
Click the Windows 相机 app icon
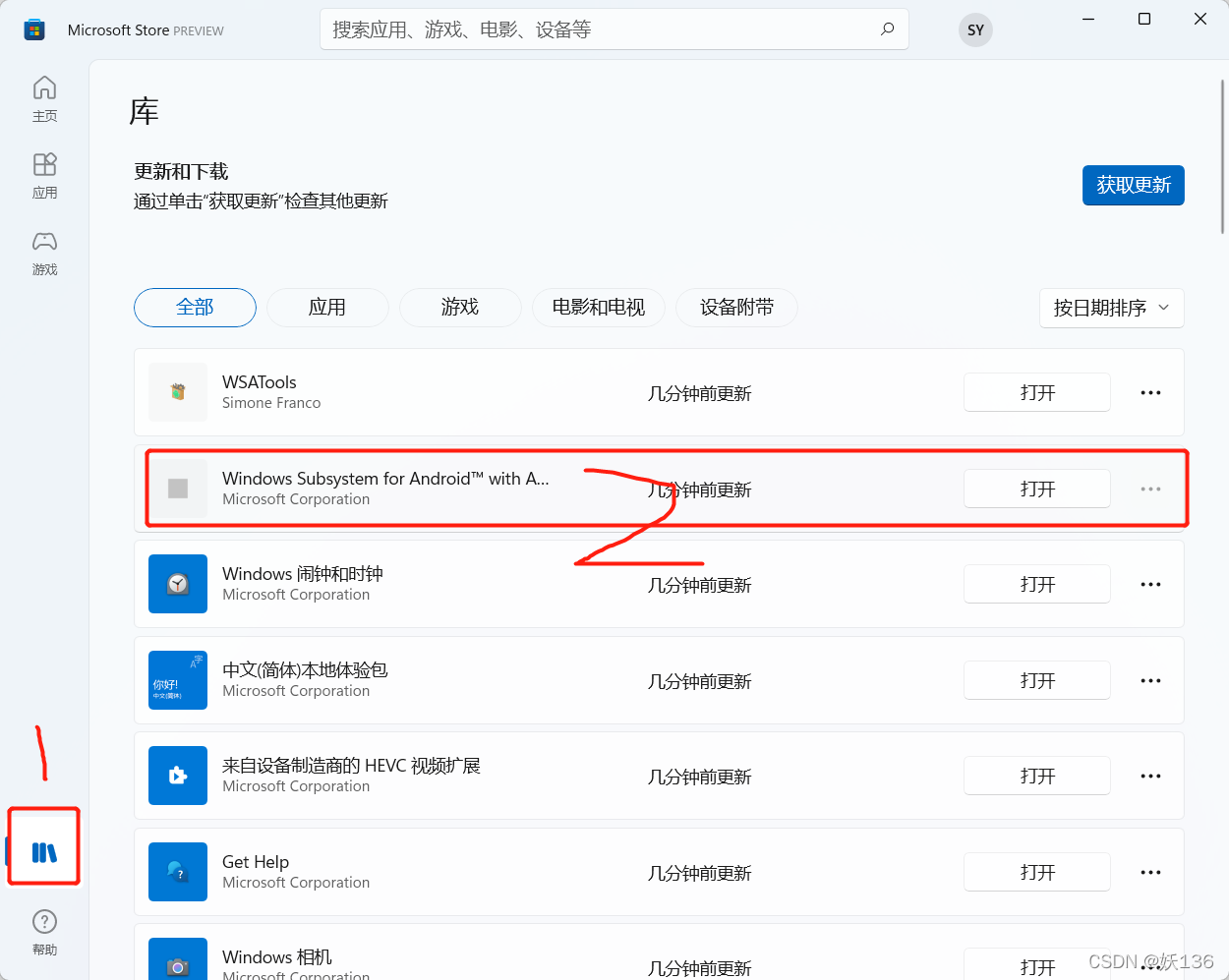[x=178, y=958]
